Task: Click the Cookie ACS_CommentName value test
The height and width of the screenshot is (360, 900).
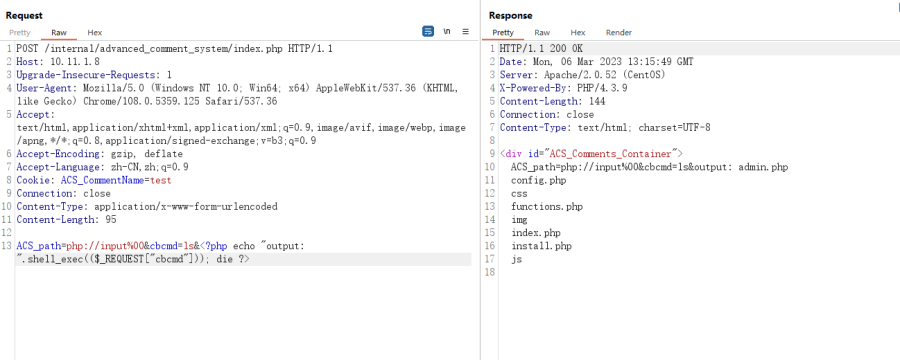Action: (160, 180)
